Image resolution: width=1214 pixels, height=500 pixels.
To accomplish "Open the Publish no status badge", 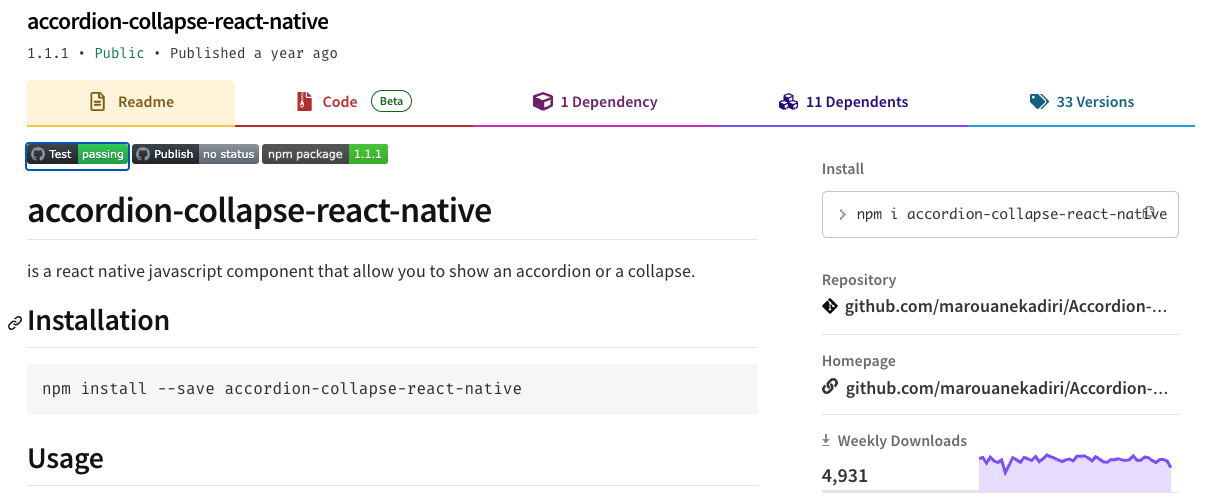I will coord(196,154).
